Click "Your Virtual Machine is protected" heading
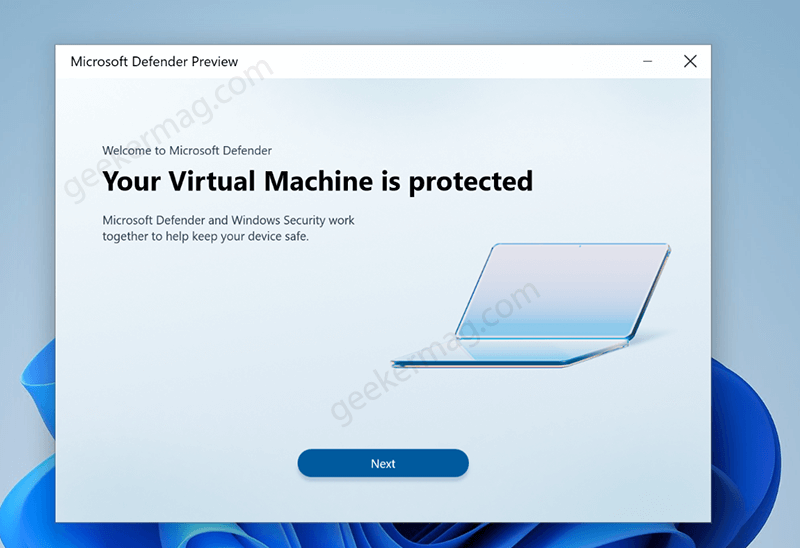The image size is (800, 548). point(317,182)
